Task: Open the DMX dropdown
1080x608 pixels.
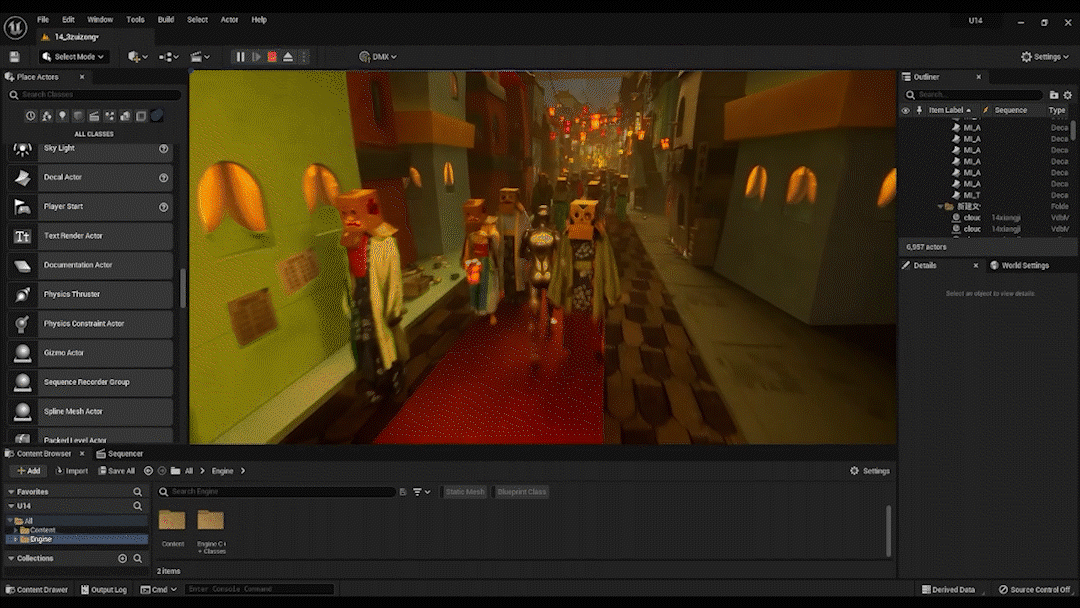Action: click(x=377, y=57)
